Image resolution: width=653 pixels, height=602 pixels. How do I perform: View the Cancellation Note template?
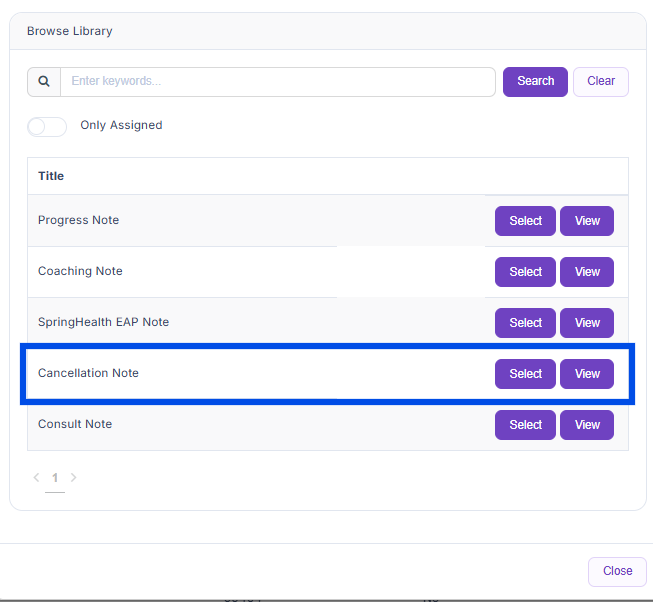pos(587,374)
